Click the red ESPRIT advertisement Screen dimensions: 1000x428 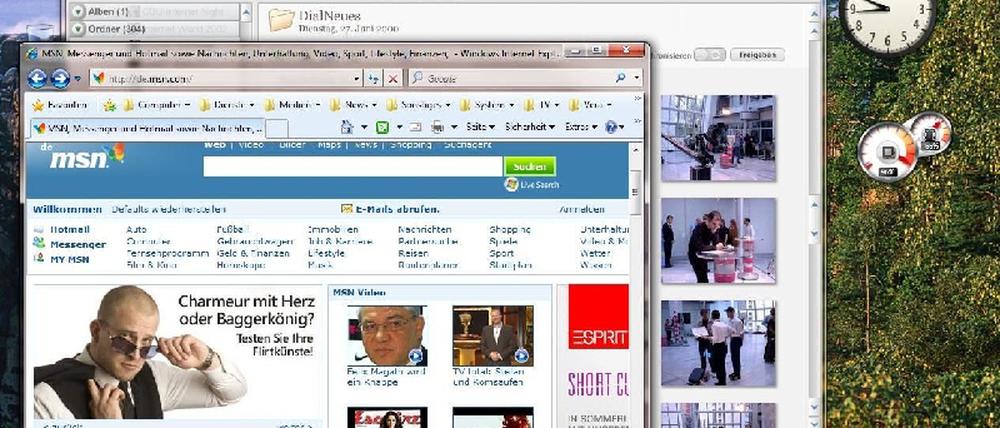pyautogui.click(x=598, y=317)
